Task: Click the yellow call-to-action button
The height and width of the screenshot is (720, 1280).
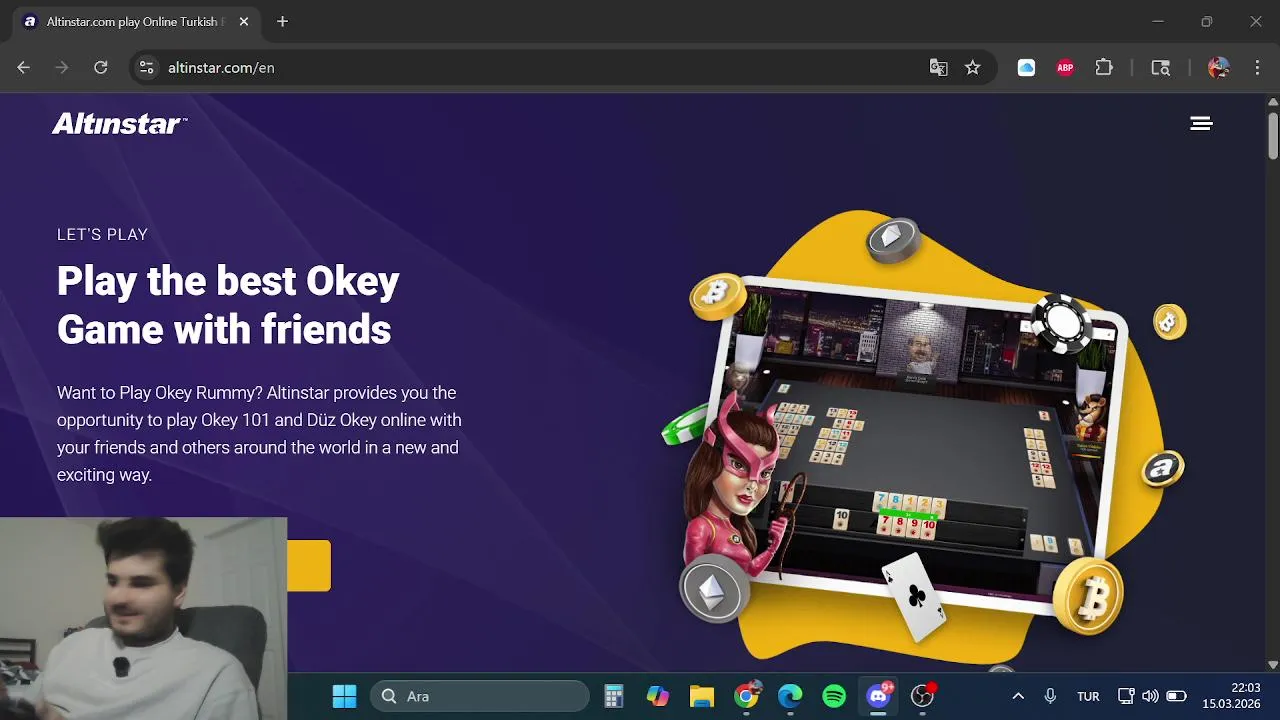Action: pos(309,566)
